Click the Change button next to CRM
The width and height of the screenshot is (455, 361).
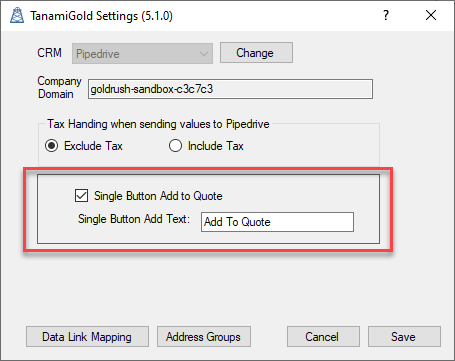[256, 53]
